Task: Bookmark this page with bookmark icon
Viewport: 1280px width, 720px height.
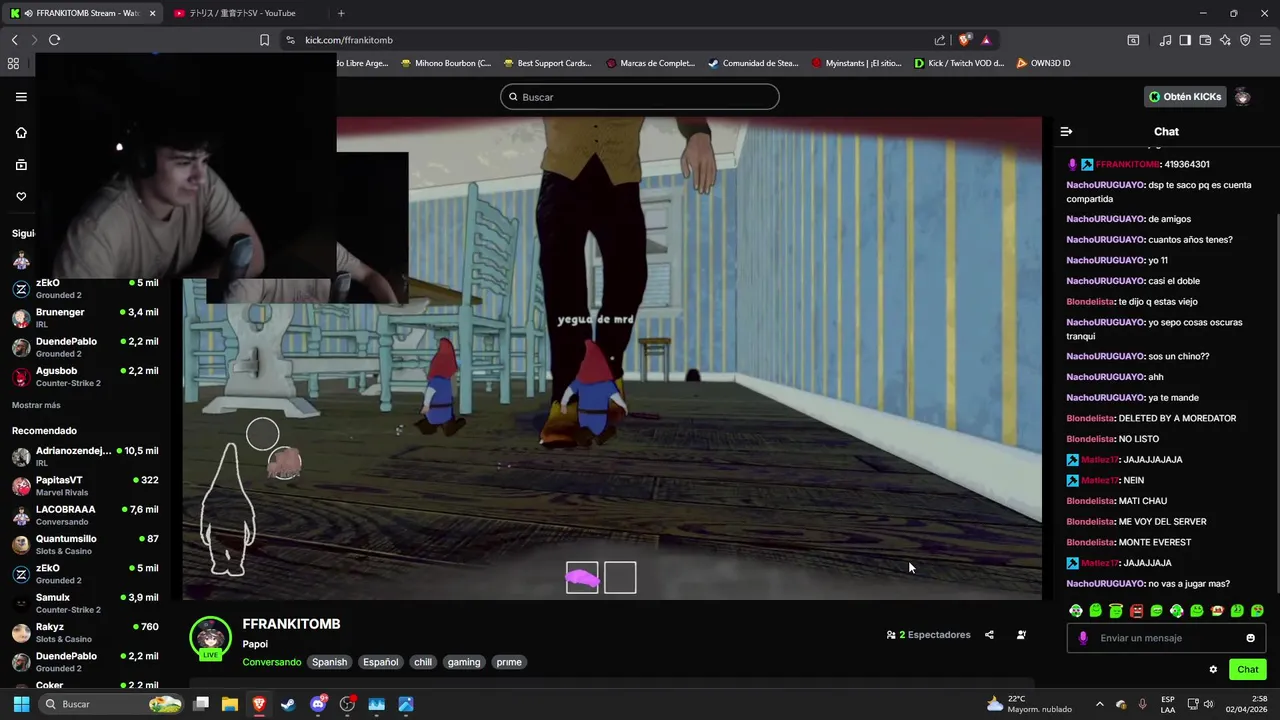Action: click(x=264, y=40)
